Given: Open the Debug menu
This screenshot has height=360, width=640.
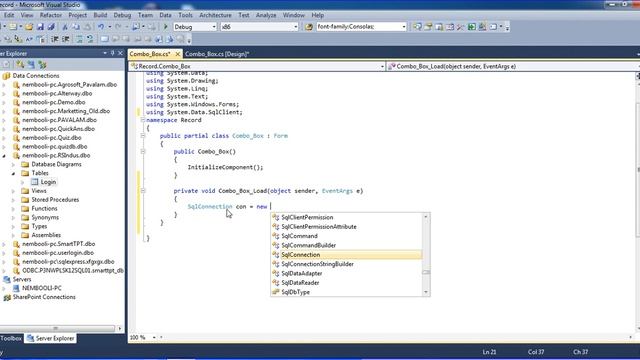Looking at the screenshot, I should pyautogui.click(x=122, y=15).
